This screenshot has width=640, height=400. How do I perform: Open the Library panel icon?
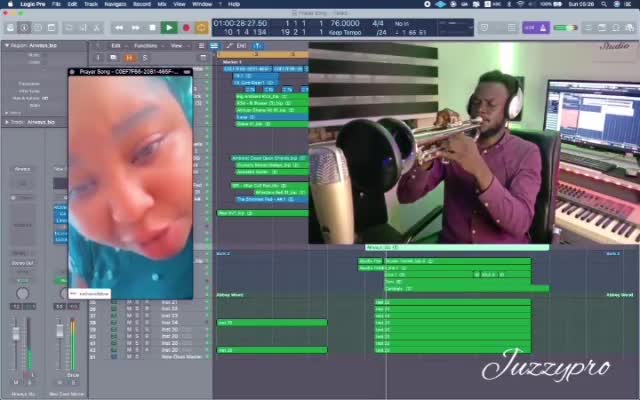point(11,28)
